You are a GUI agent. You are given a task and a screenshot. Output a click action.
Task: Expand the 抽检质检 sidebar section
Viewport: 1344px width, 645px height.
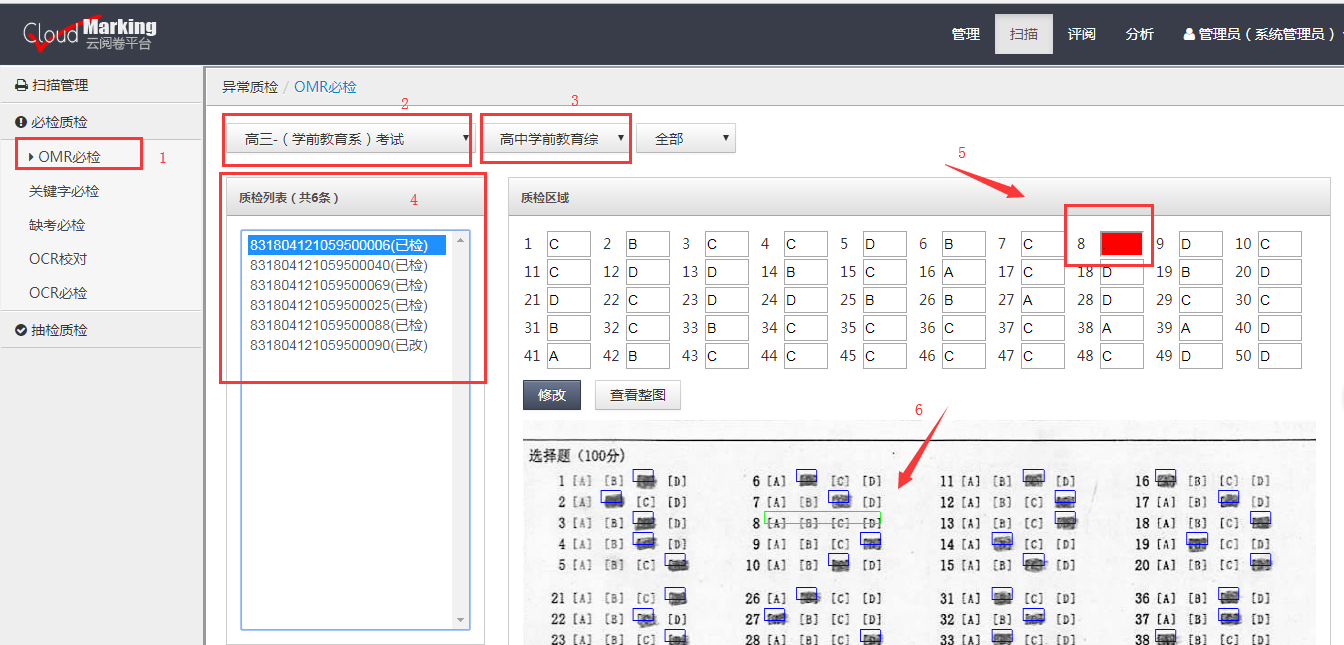(101, 330)
